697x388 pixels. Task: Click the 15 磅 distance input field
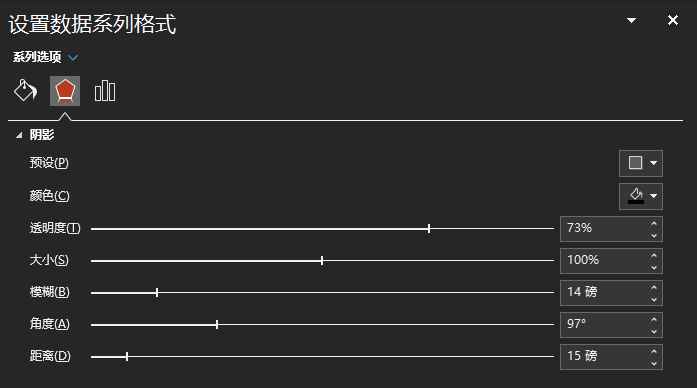point(604,356)
